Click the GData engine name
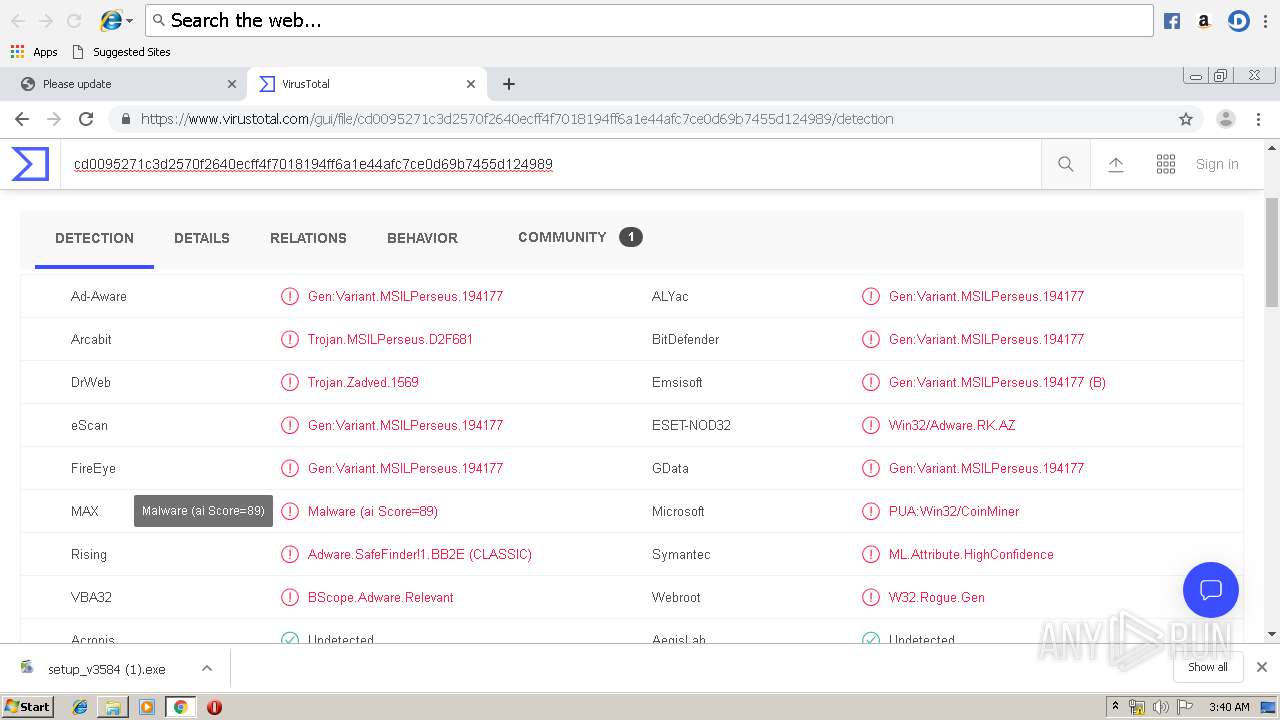This screenshot has width=1280, height=720. [670, 468]
